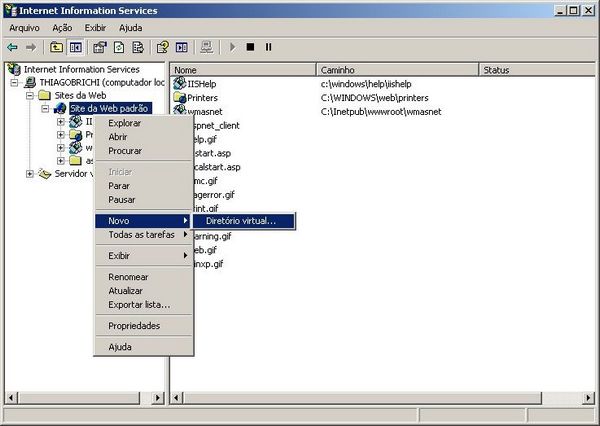Choose Exportar lista... from context menu
The image size is (600, 426).
tap(143, 305)
